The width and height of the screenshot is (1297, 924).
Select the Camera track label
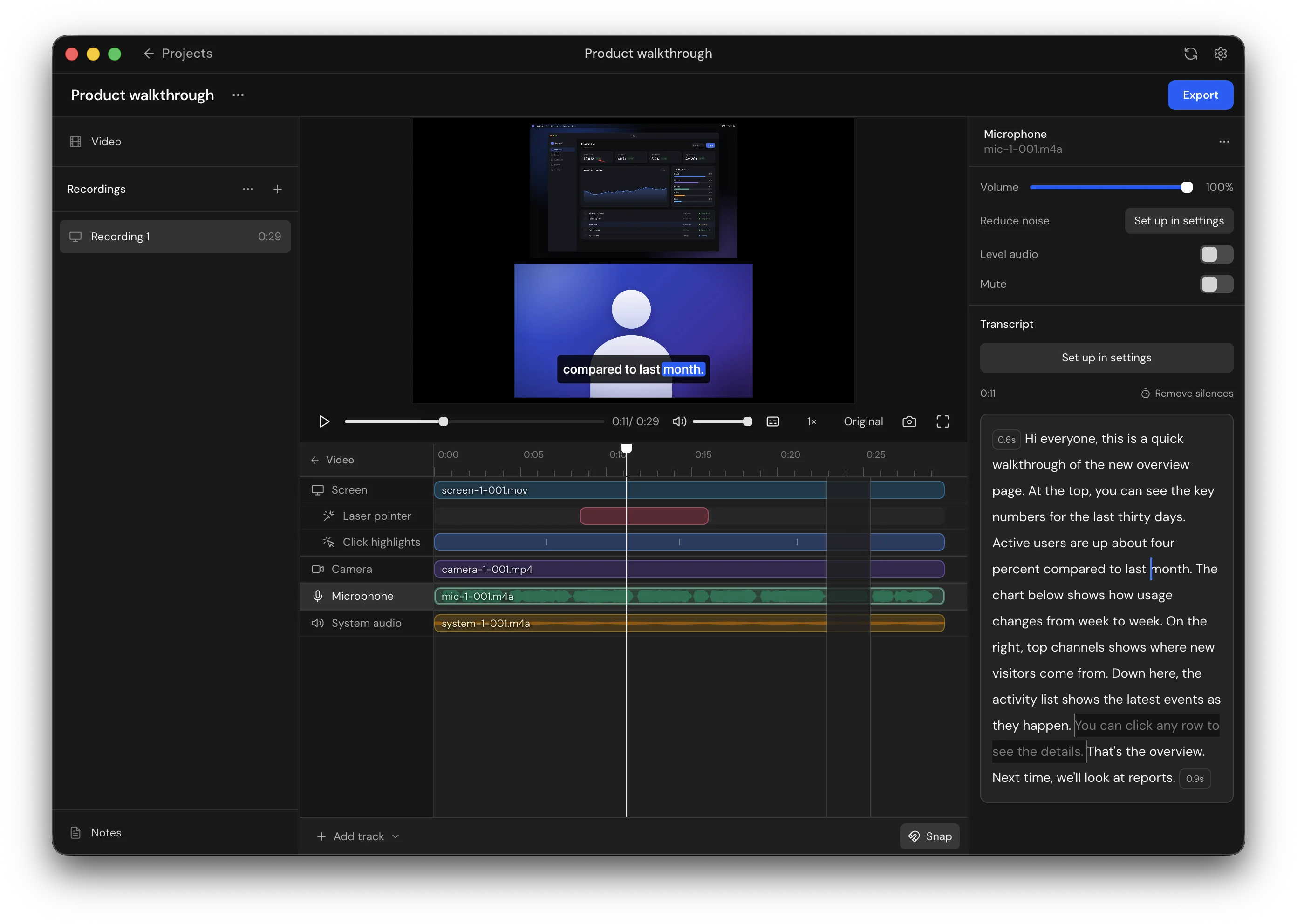[x=351, y=569]
